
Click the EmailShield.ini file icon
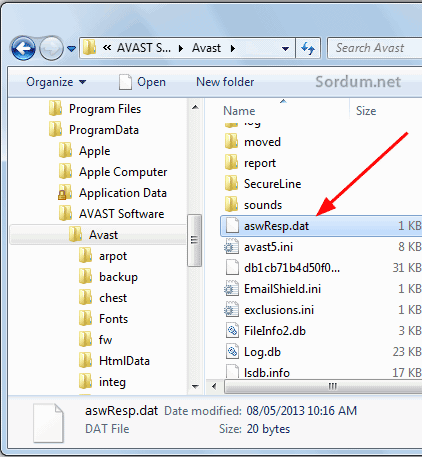[x=231, y=289]
